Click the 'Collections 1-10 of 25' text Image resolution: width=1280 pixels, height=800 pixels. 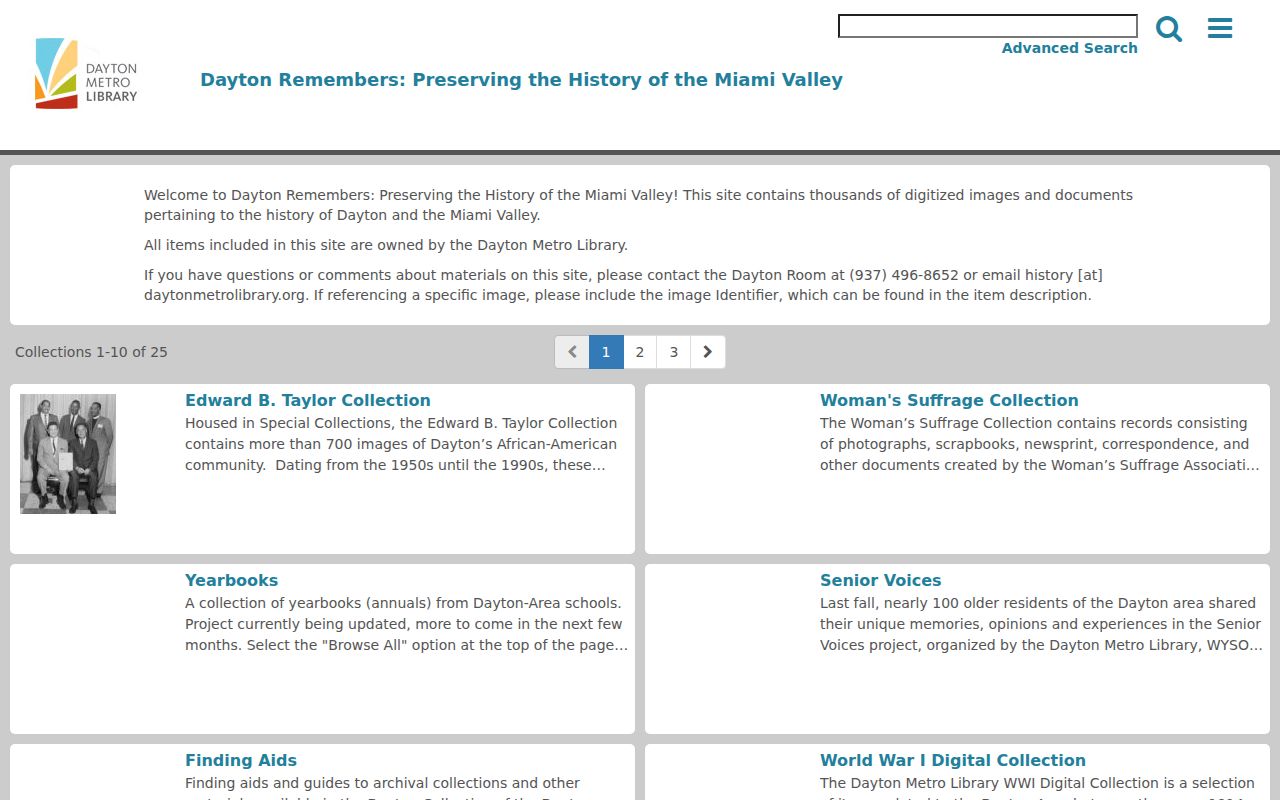91,352
